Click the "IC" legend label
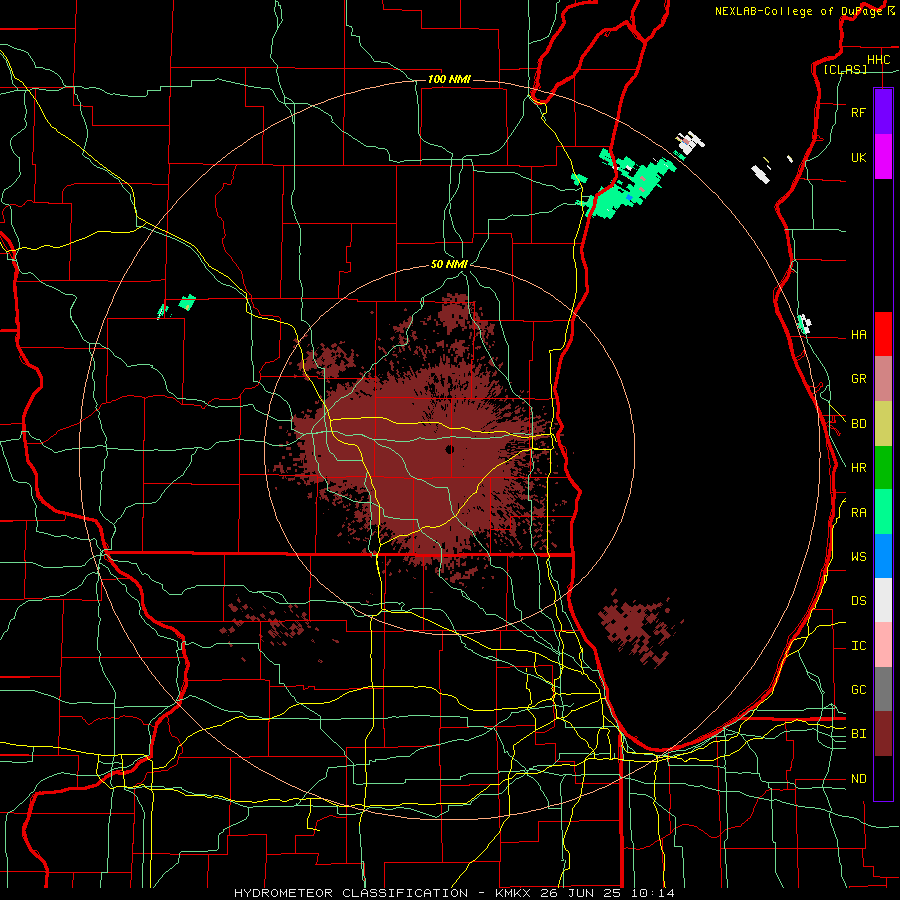Image resolution: width=900 pixels, height=900 pixels. point(858,646)
